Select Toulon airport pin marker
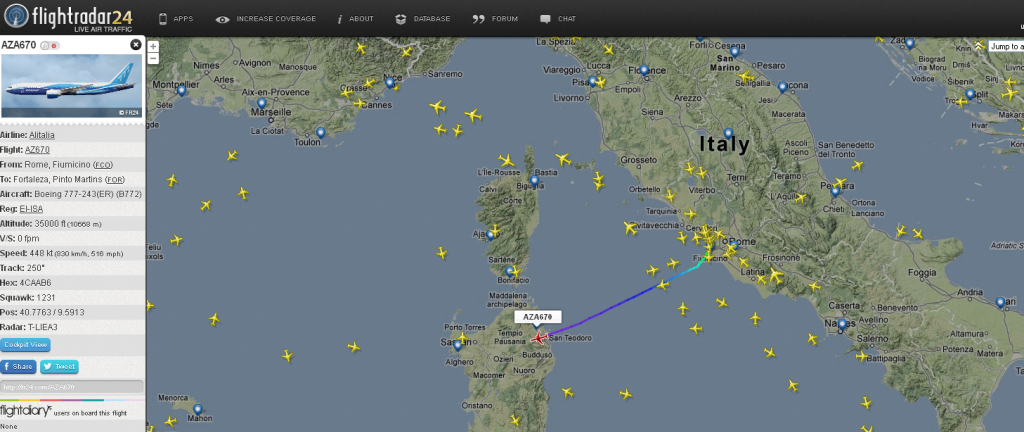The image size is (1024, 432). click(x=320, y=133)
